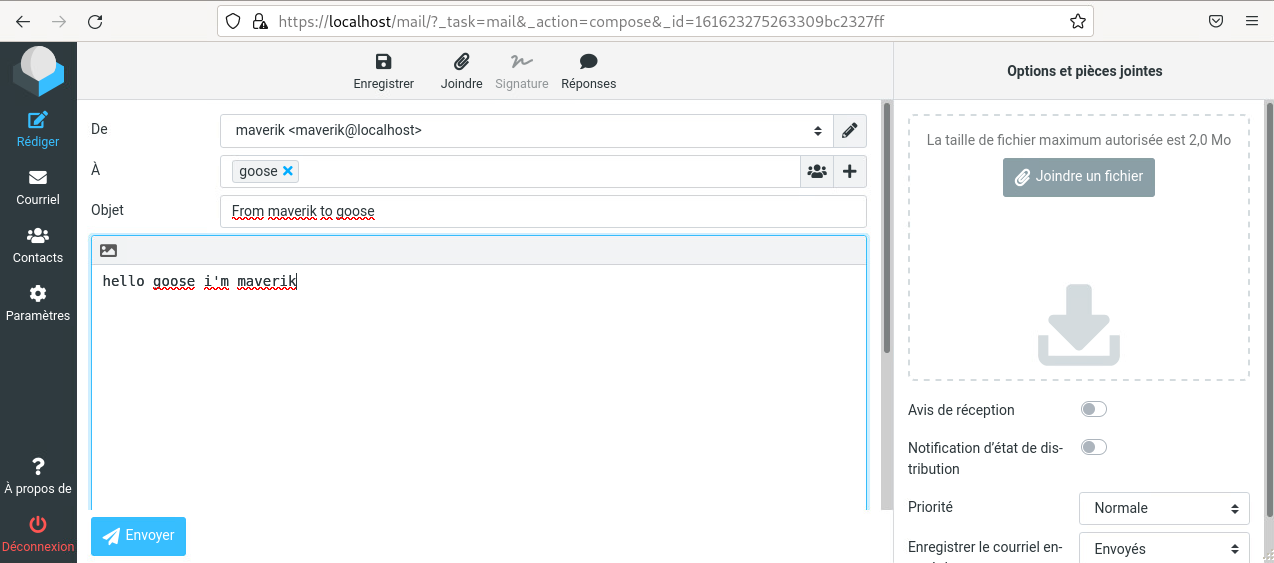Click the edit identity pencil icon

pos(849,130)
